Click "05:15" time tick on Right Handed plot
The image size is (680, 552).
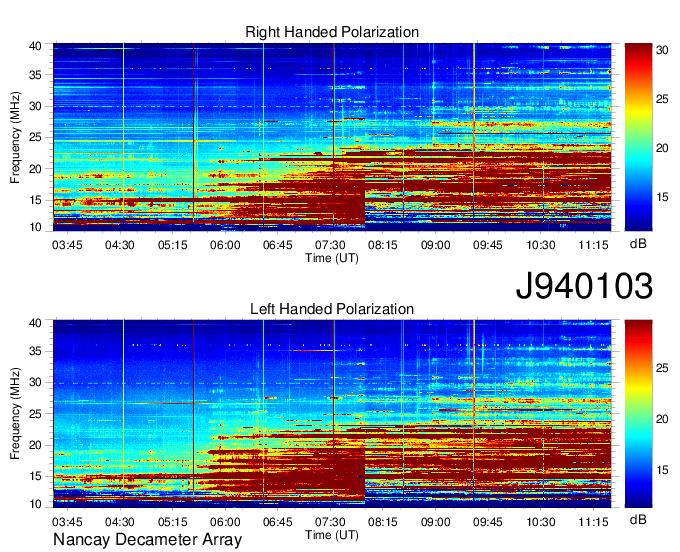(173, 245)
